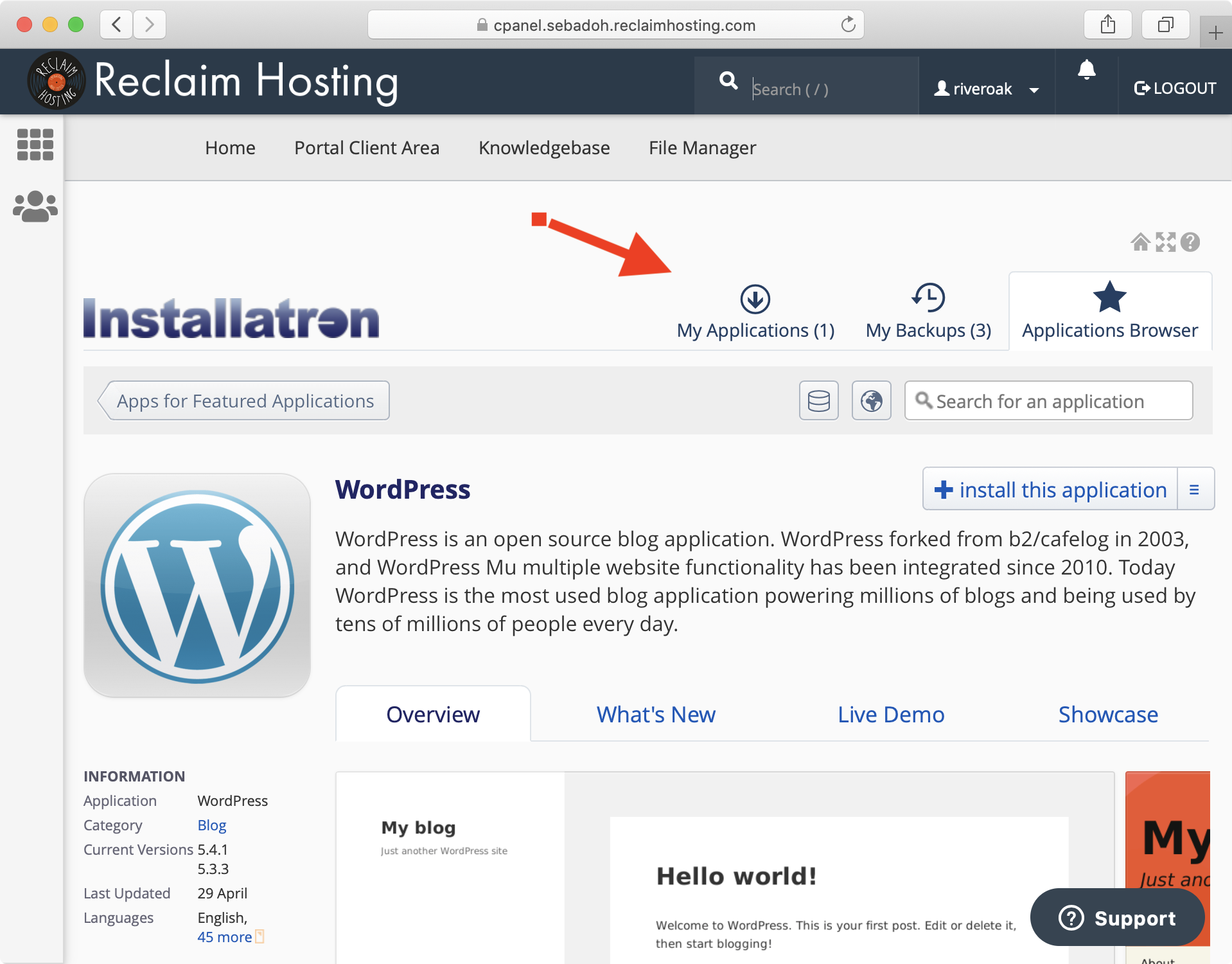Open the notifications bell
Viewport: 1232px width, 964px height.
pyautogui.click(x=1086, y=69)
